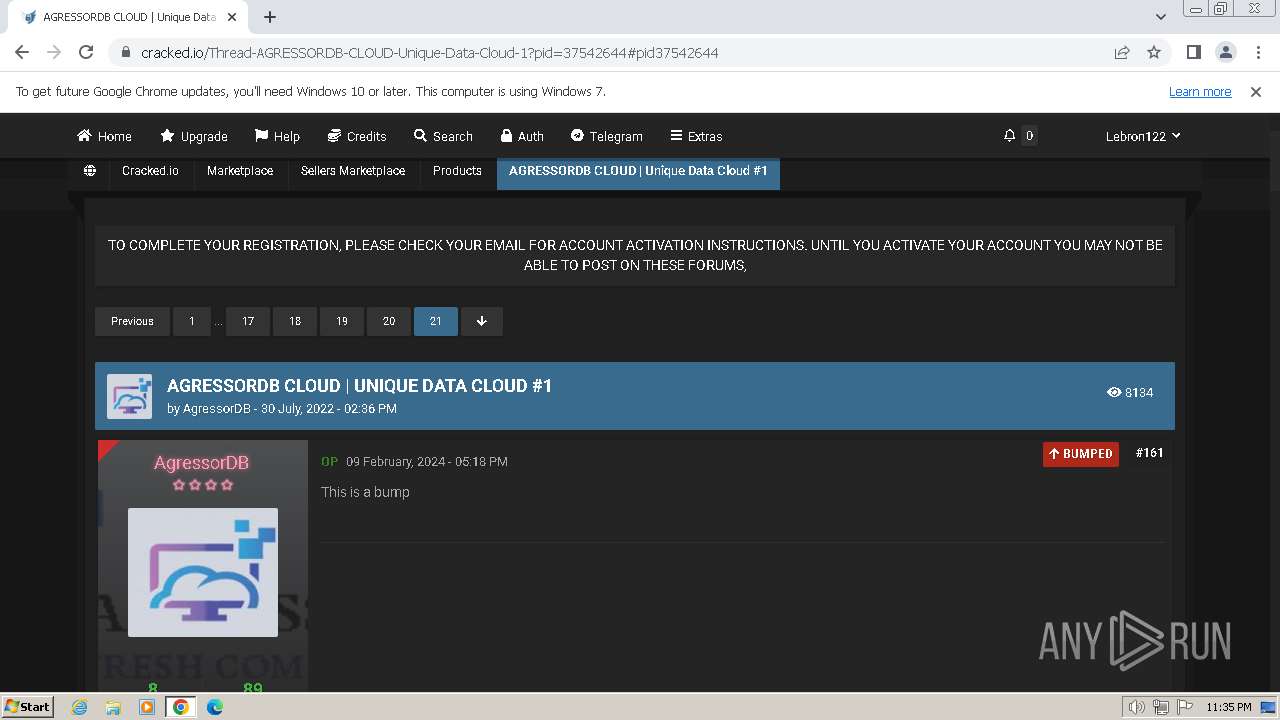Open the browser side panel icon
1280x720 pixels.
coord(1193,52)
